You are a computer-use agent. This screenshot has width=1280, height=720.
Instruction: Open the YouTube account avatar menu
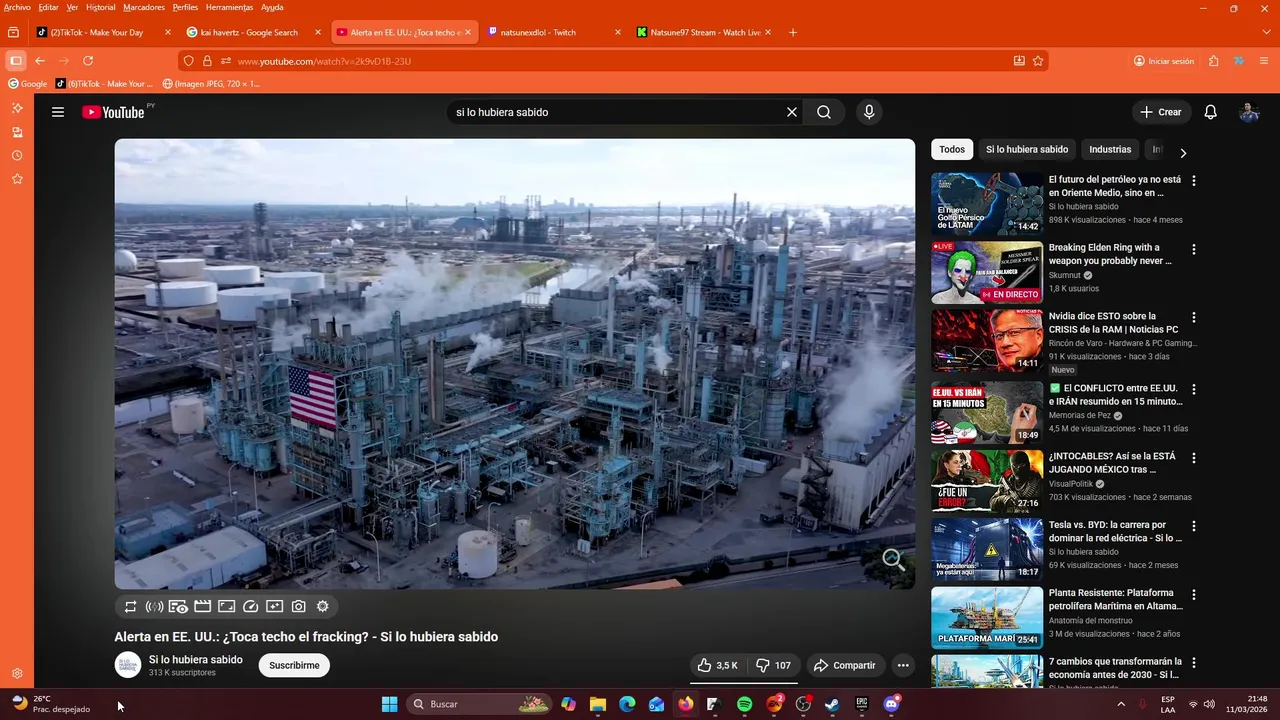1249,112
